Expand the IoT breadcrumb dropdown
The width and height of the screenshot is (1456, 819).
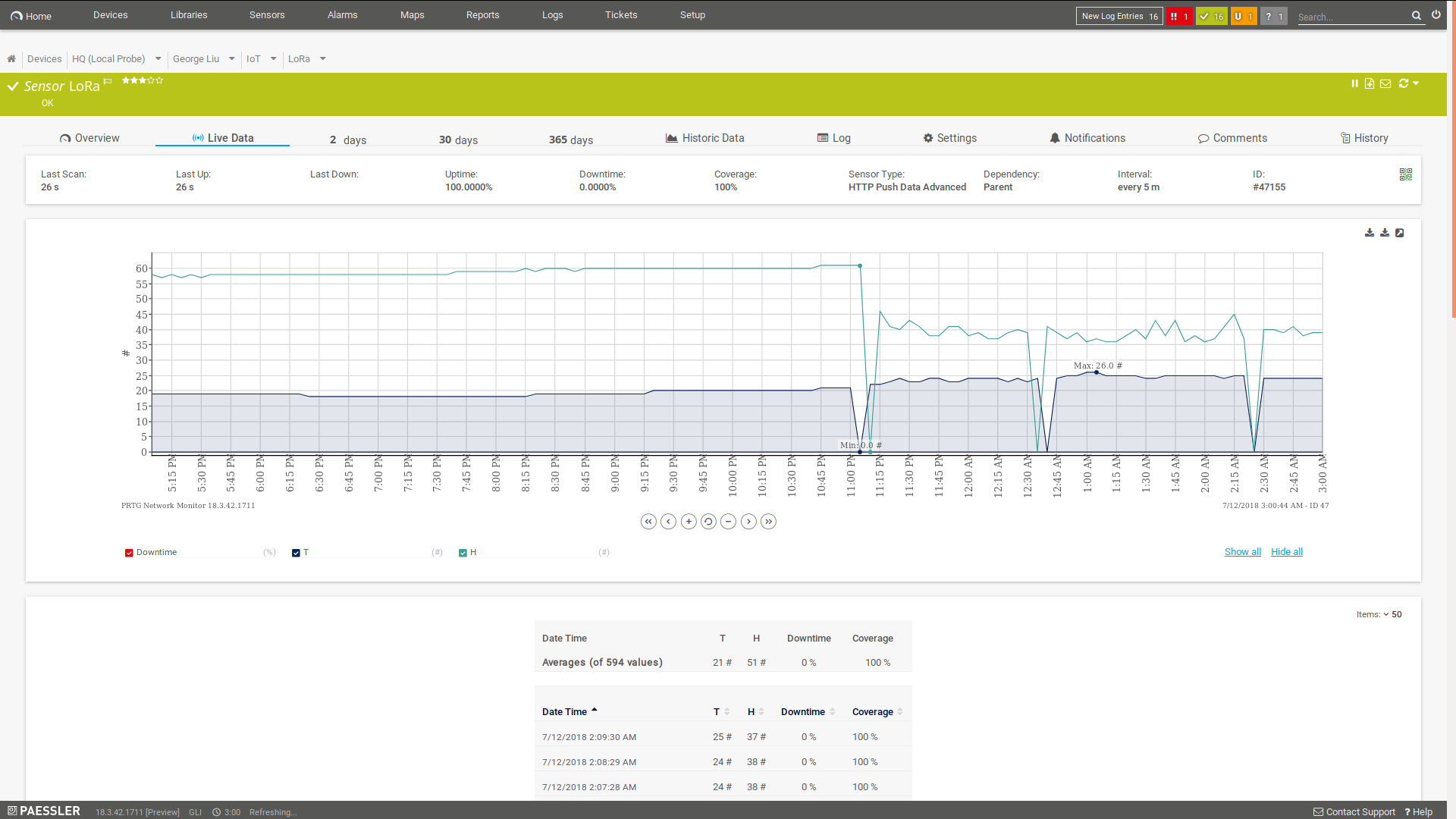coord(274,59)
